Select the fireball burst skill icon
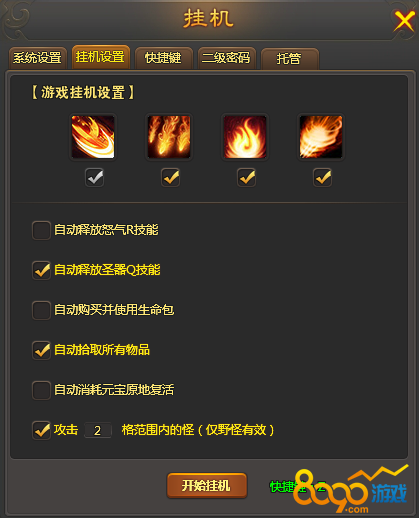 point(321,137)
